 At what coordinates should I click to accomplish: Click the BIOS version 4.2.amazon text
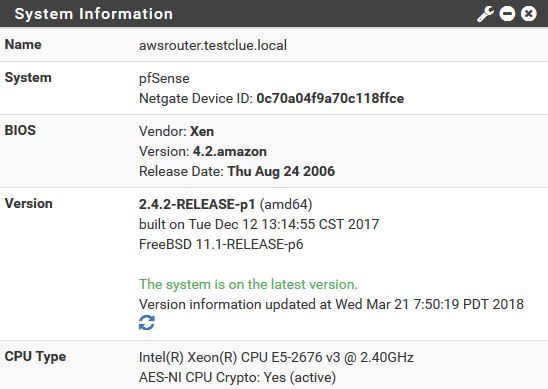230,152
